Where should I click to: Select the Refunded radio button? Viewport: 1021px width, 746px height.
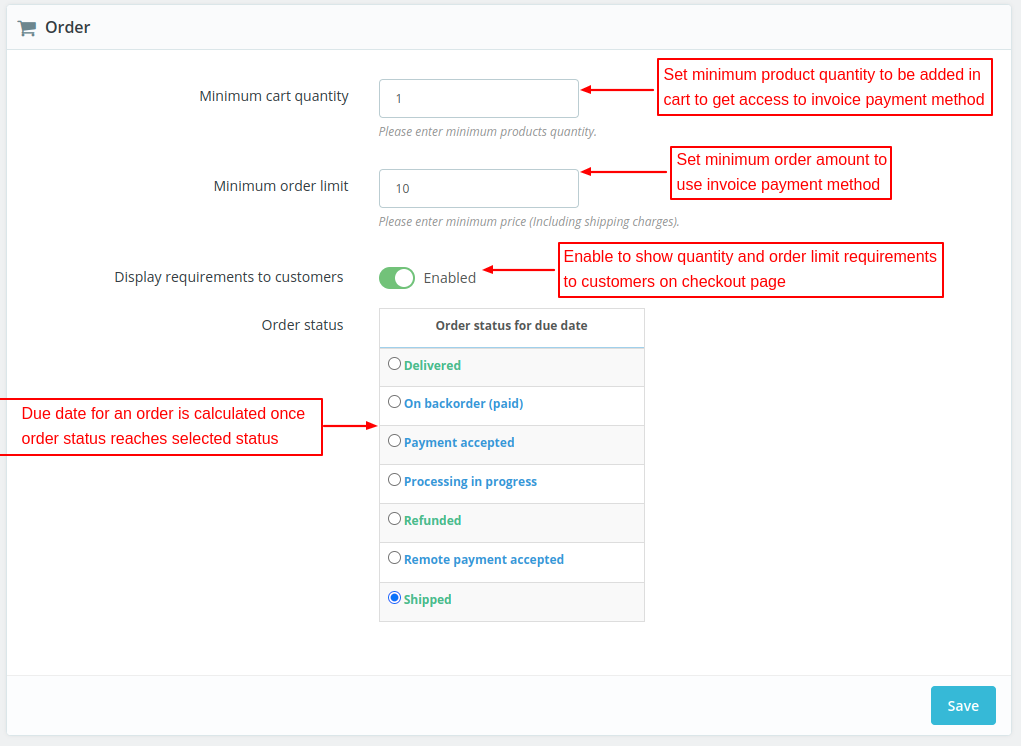tap(394, 519)
